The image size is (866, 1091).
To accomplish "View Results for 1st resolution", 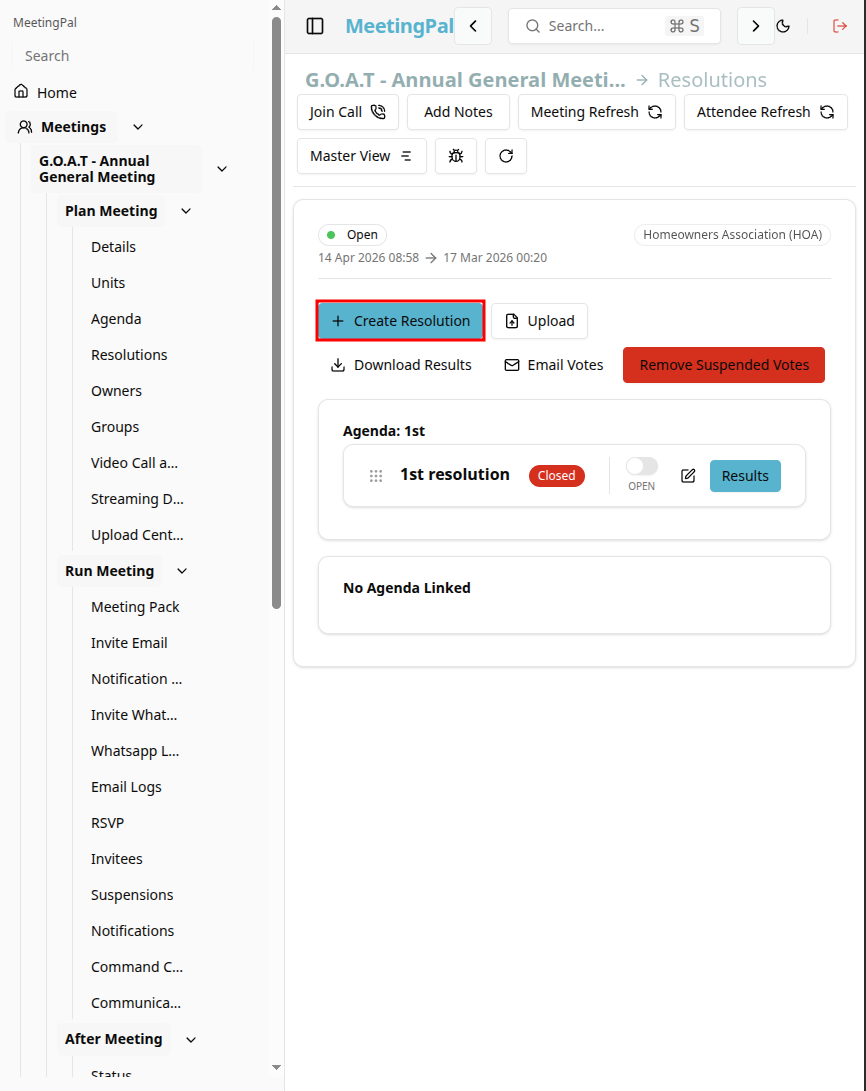I will click(745, 476).
